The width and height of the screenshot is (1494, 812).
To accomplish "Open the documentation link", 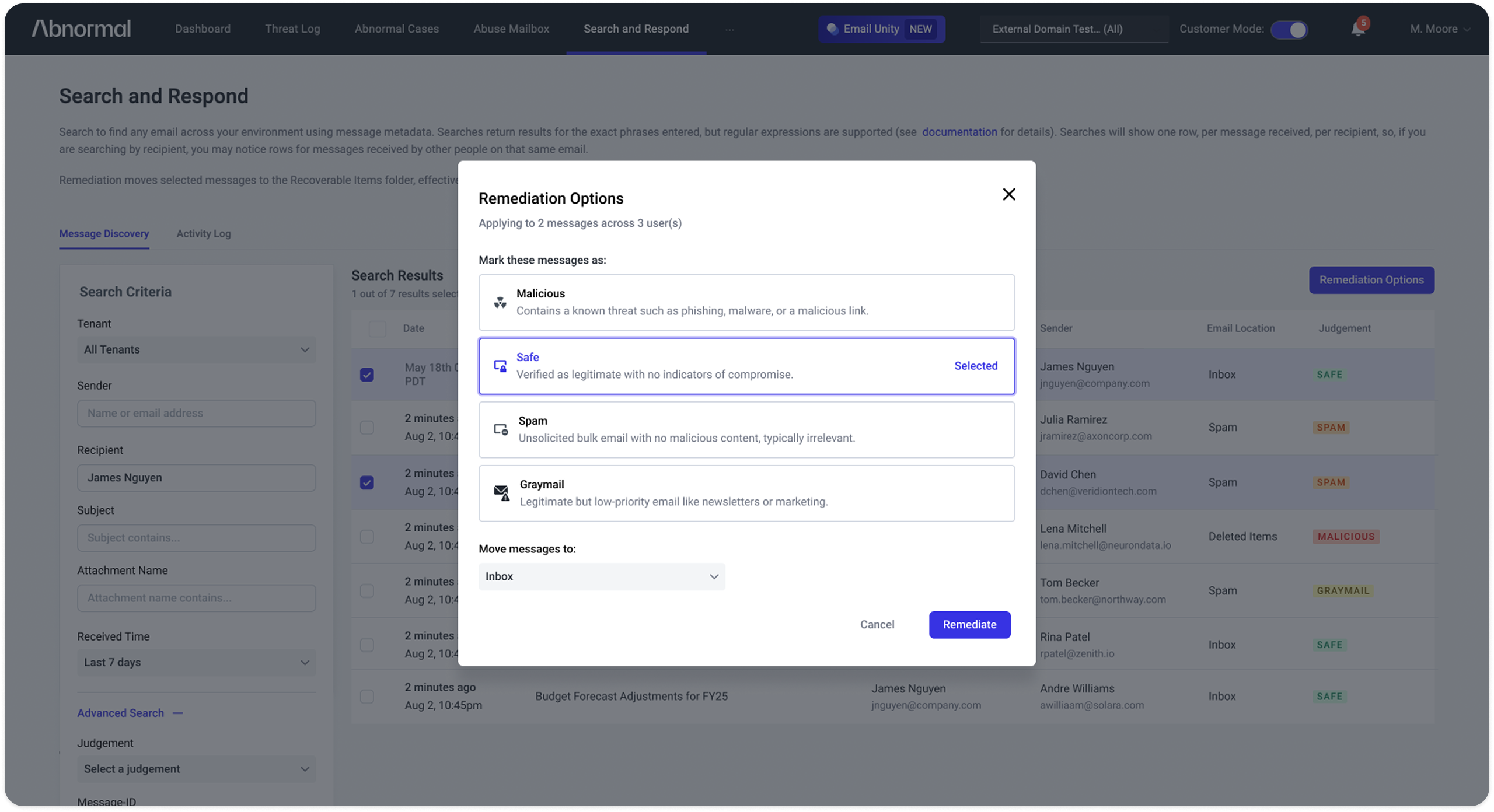I will [x=959, y=132].
